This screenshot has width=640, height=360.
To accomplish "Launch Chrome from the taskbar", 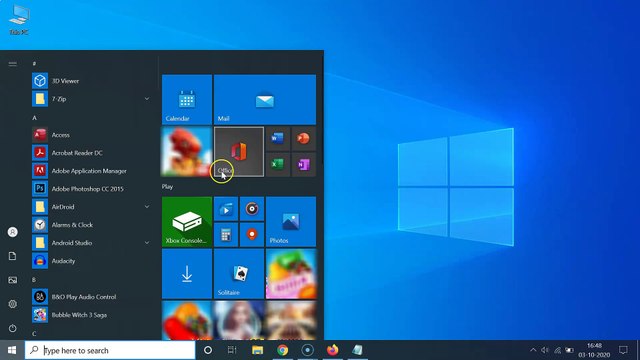I will (282, 350).
